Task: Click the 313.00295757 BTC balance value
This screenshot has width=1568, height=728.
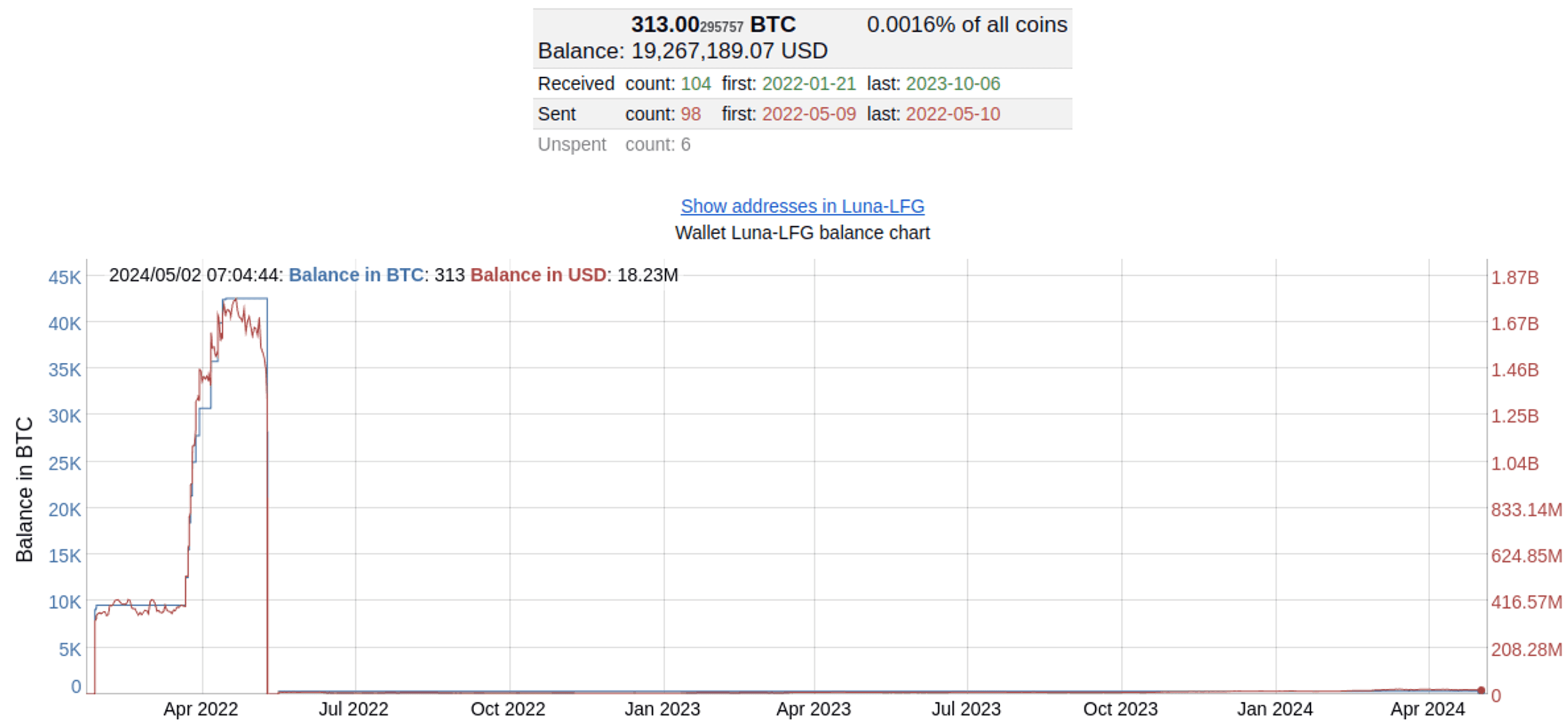Action: point(713,25)
